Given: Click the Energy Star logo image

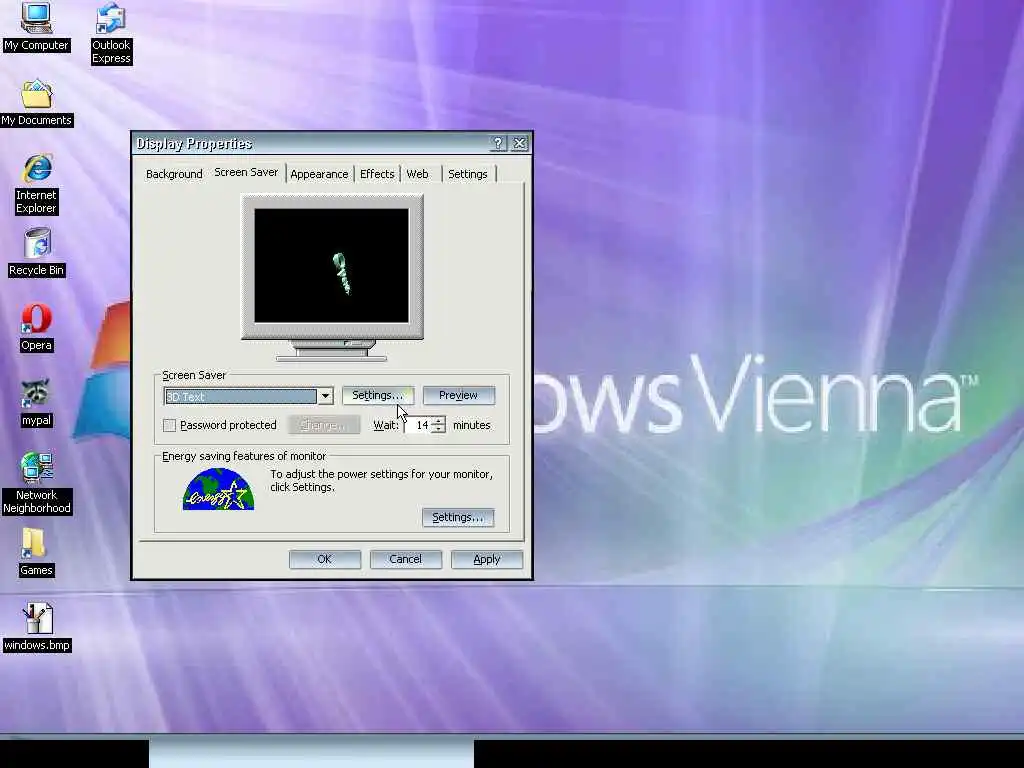Looking at the screenshot, I should click(218, 489).
